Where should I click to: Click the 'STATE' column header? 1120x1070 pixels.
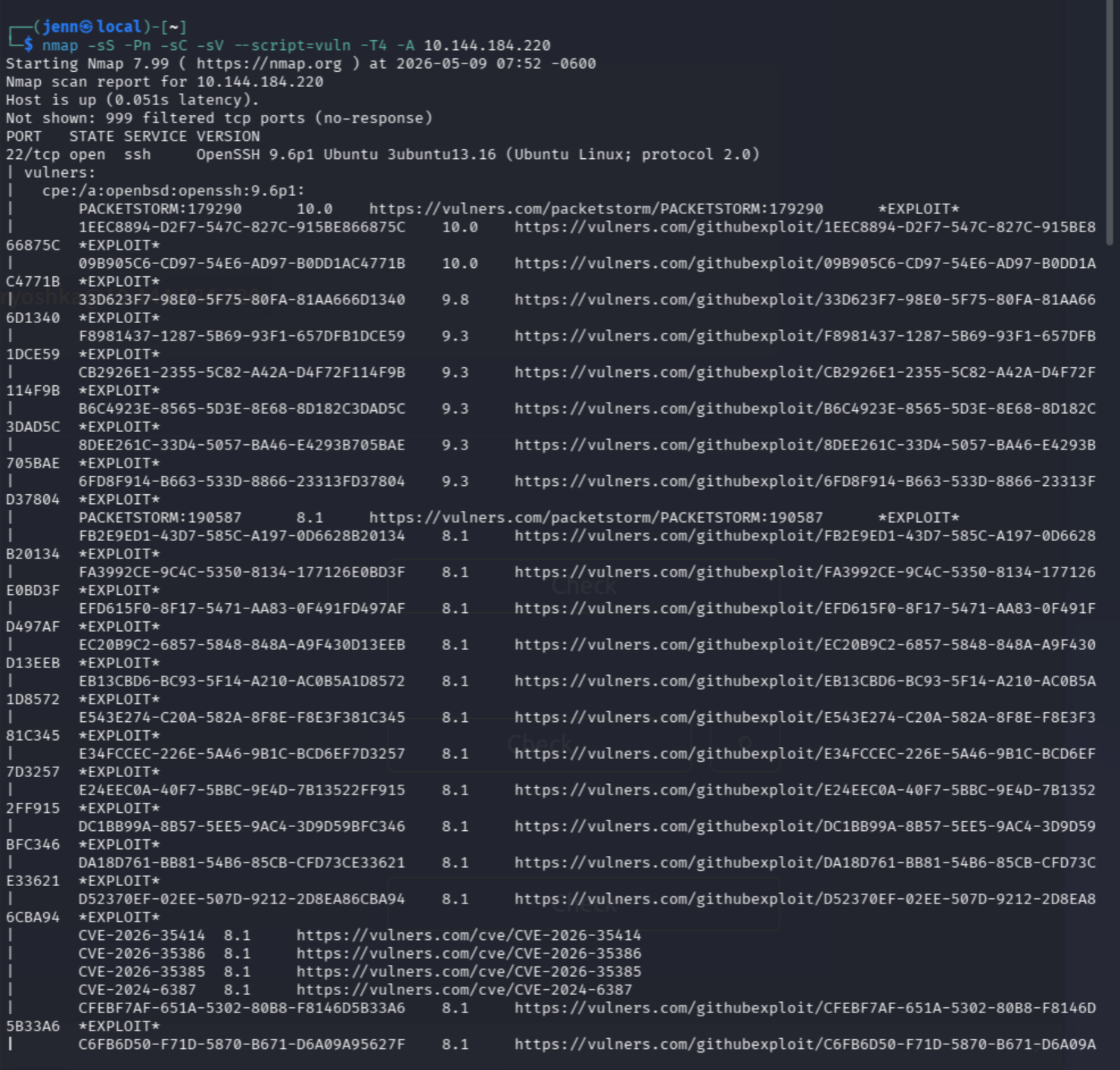point(92,136)
